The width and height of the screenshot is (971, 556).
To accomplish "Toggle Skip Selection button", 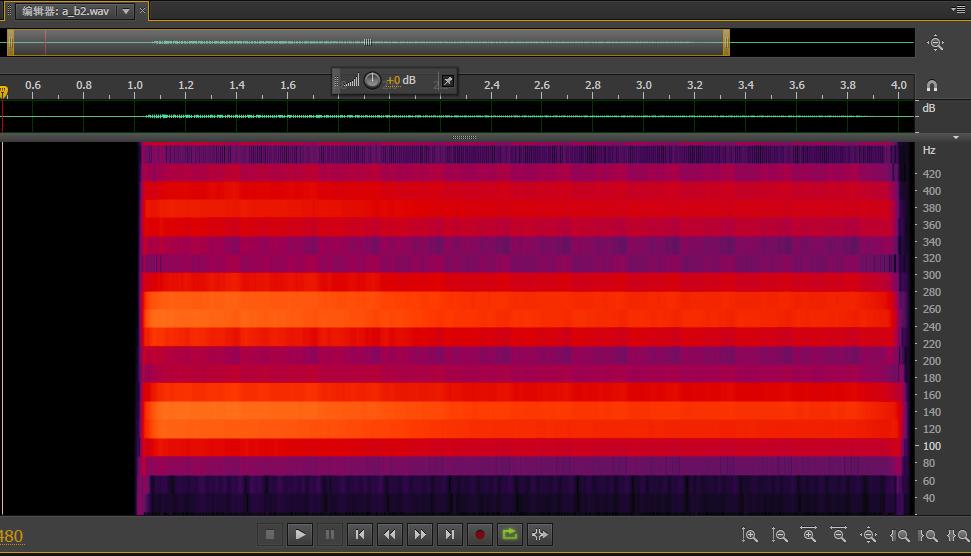I will 540,534.
